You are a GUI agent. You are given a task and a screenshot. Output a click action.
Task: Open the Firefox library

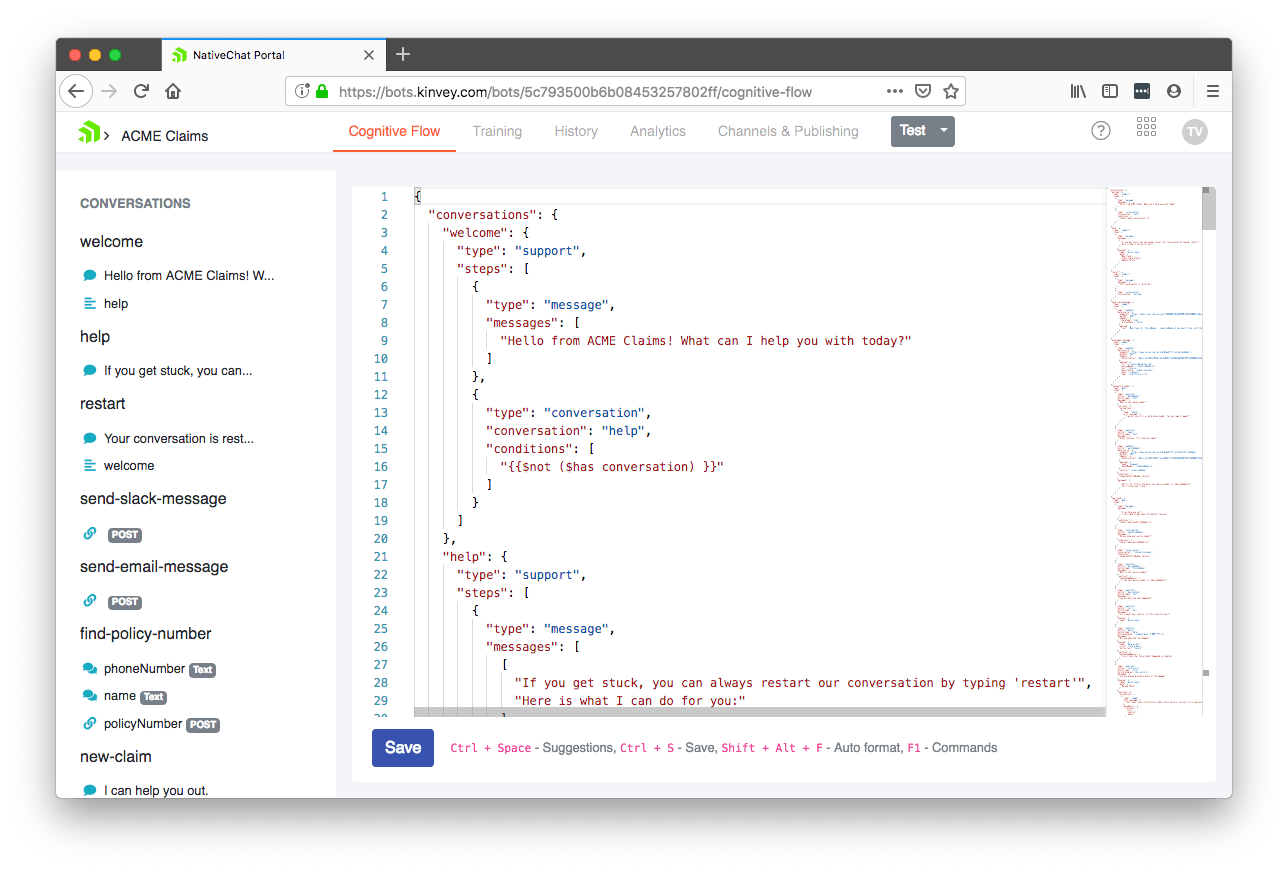click(1078, 91)
